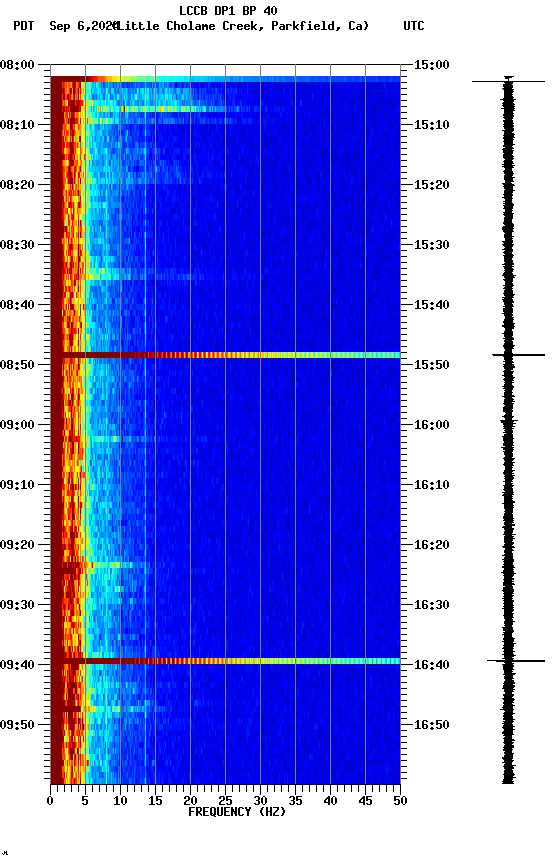
Task: Click the '5' frequency axis label
Action: (85, 801)
